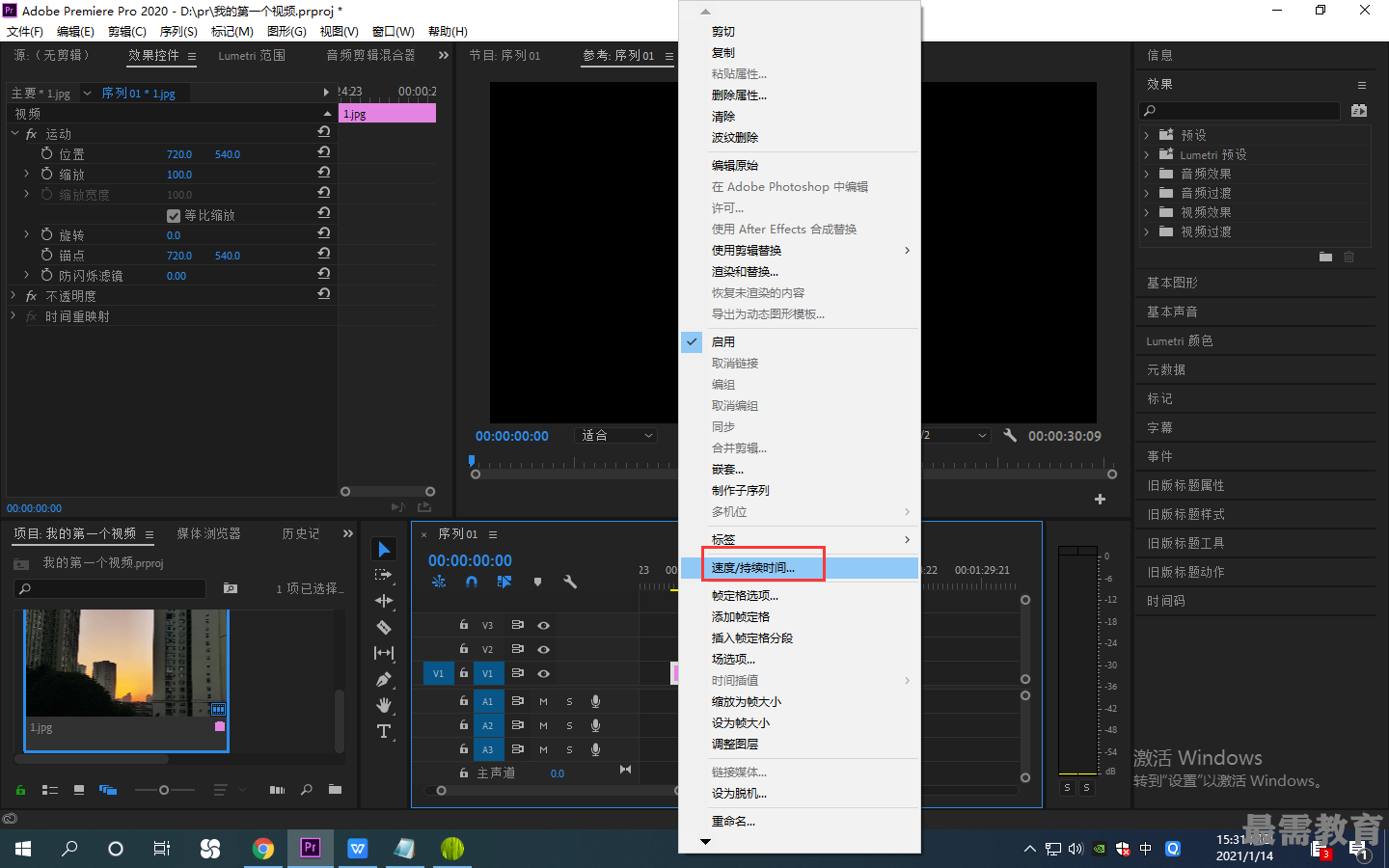Reset the 旋转 parameter
The image size is (1389, 868).
[x=324, y=233]
